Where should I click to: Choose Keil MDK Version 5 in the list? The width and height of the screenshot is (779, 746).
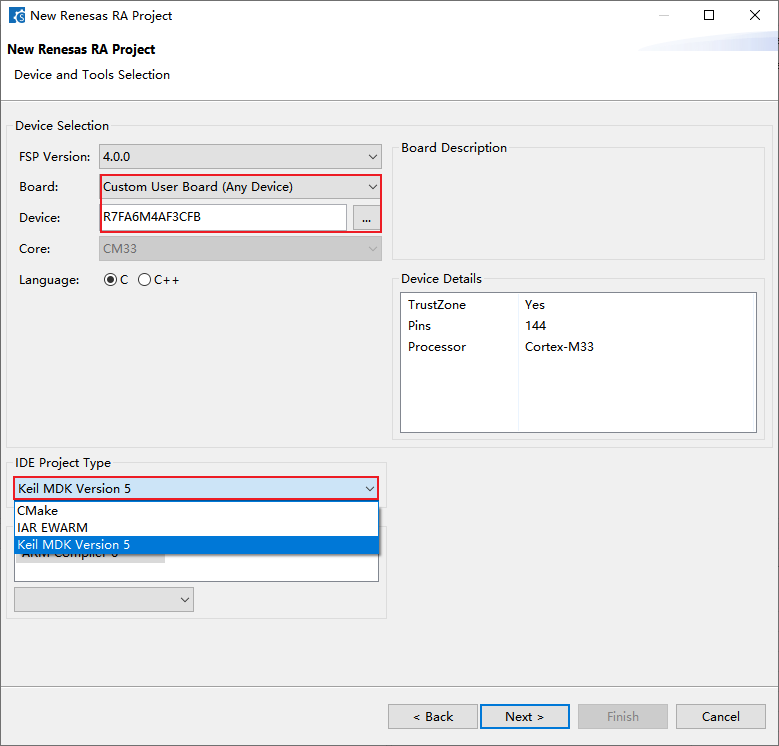pyautogui.click(x=196, y=545)
